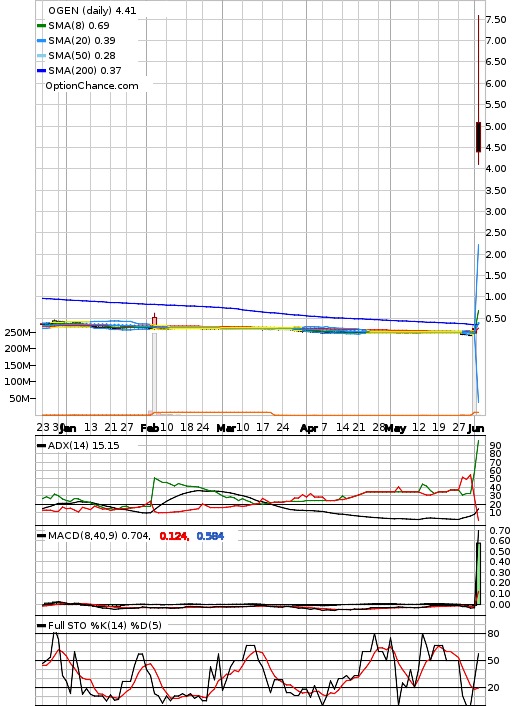Viewport: 526px width, 706px height.
Task: Click the dark blue SMA(200) color swatch
Action: 41,70
